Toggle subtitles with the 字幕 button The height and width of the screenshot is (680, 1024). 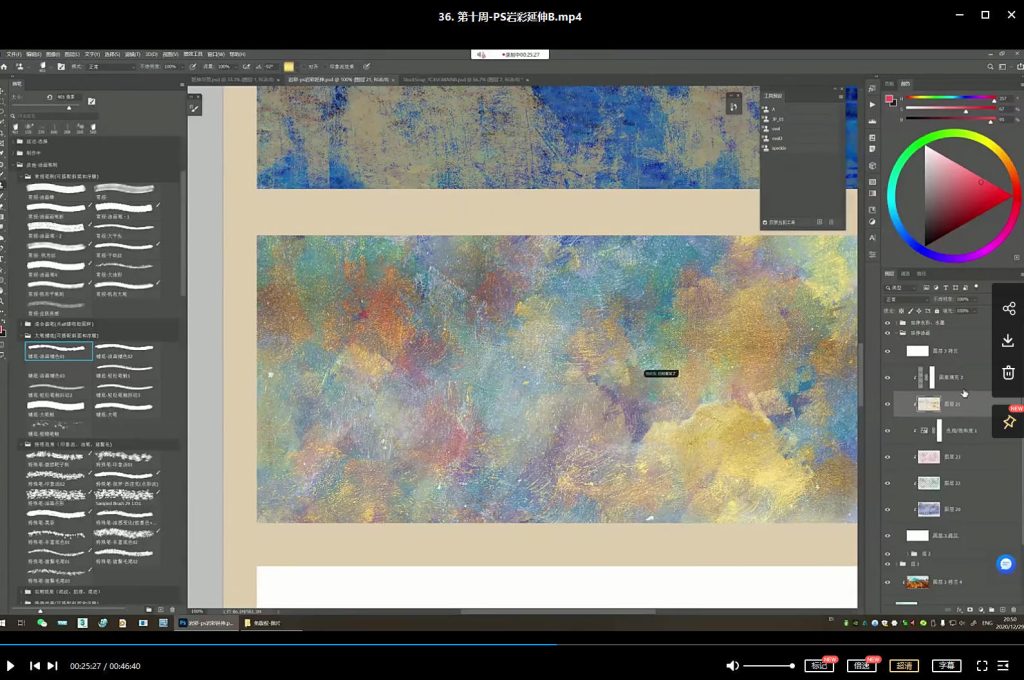946,666
